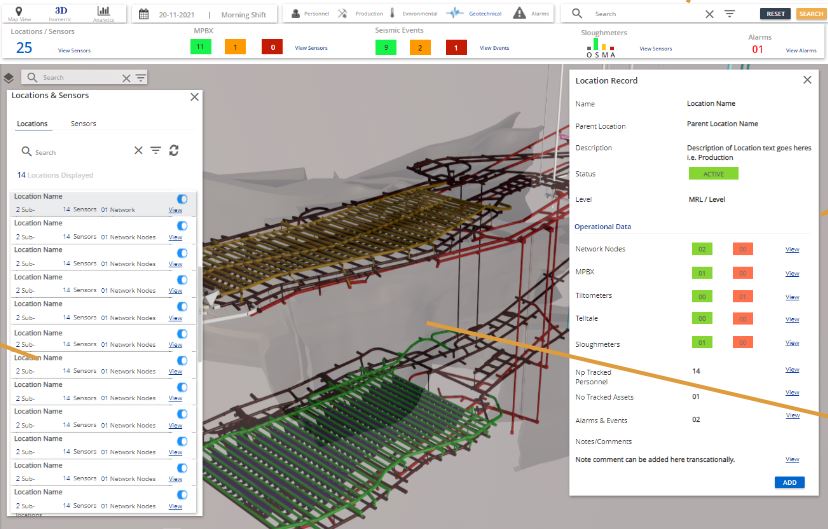Open the Analytics bar chart tab
Viewport: 828px width, 529px height.
(104, 14)
